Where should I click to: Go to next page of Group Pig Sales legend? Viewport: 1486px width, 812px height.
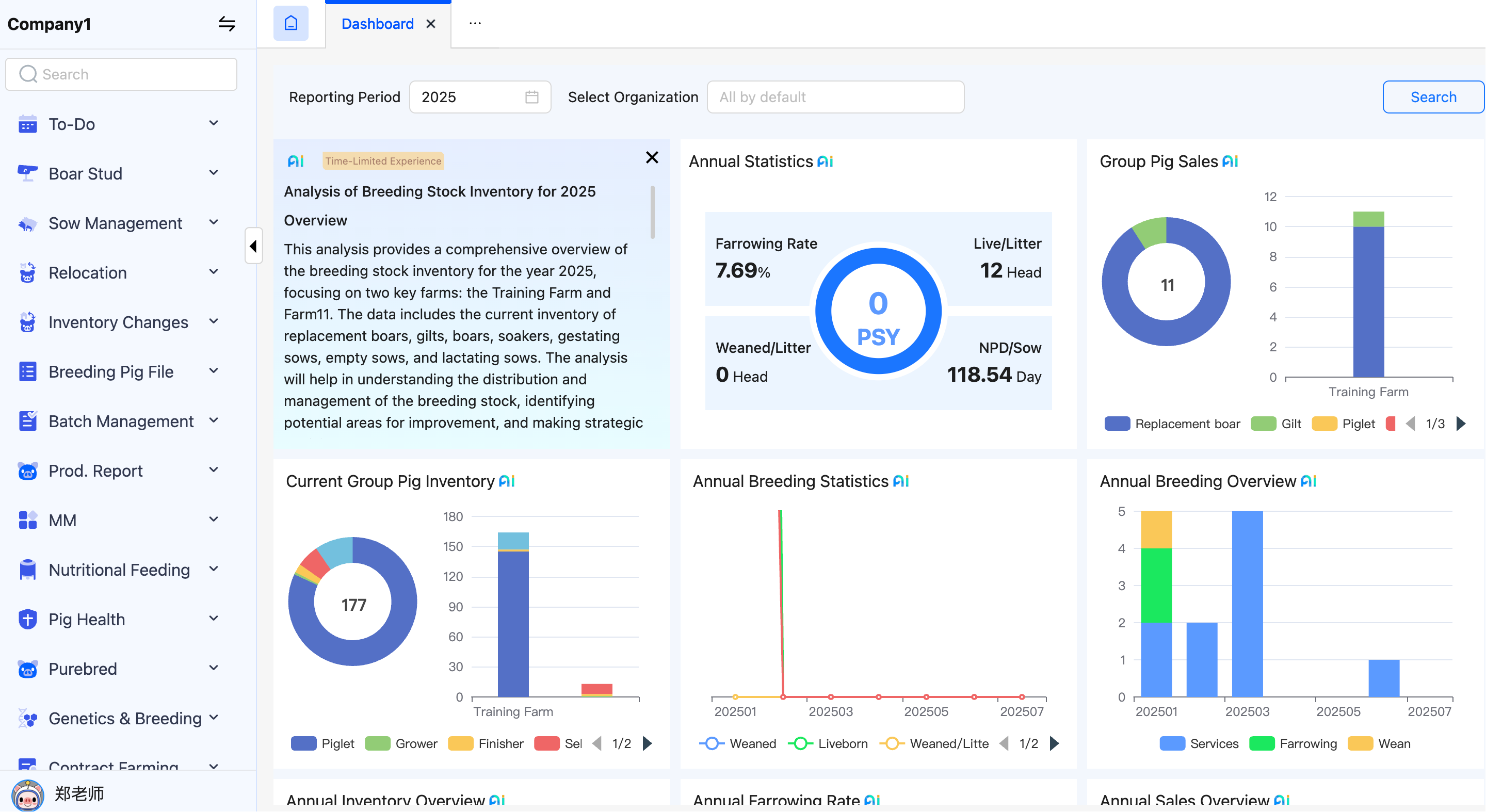click(x=1461, y=424)
